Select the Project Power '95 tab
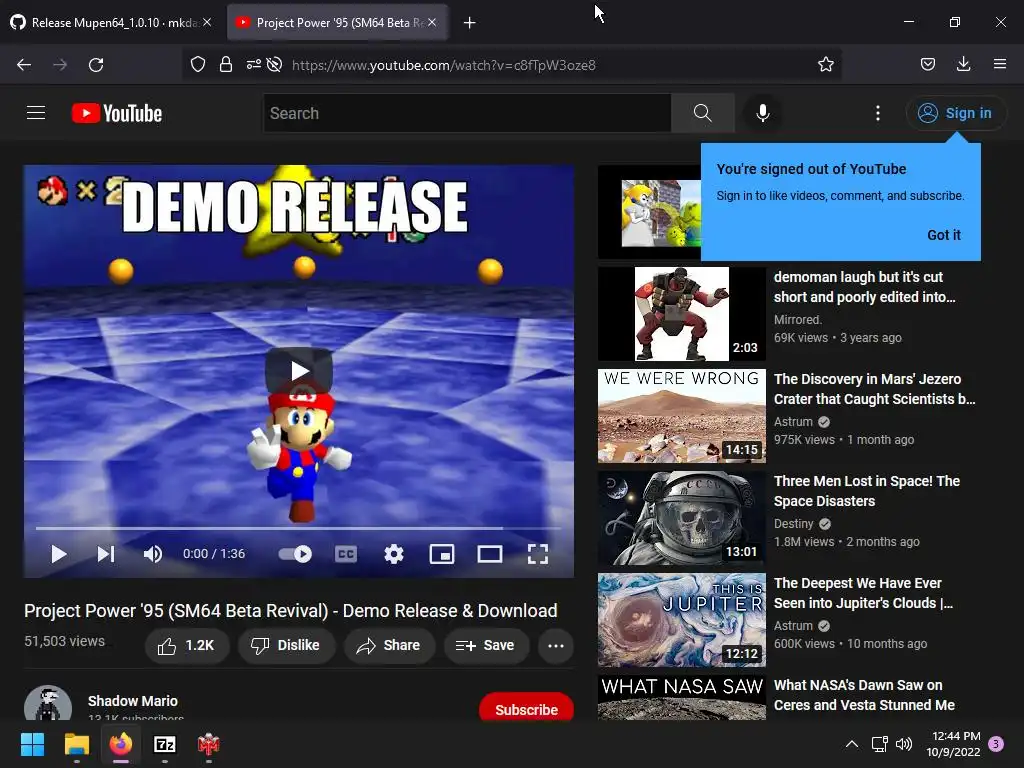 337,22
